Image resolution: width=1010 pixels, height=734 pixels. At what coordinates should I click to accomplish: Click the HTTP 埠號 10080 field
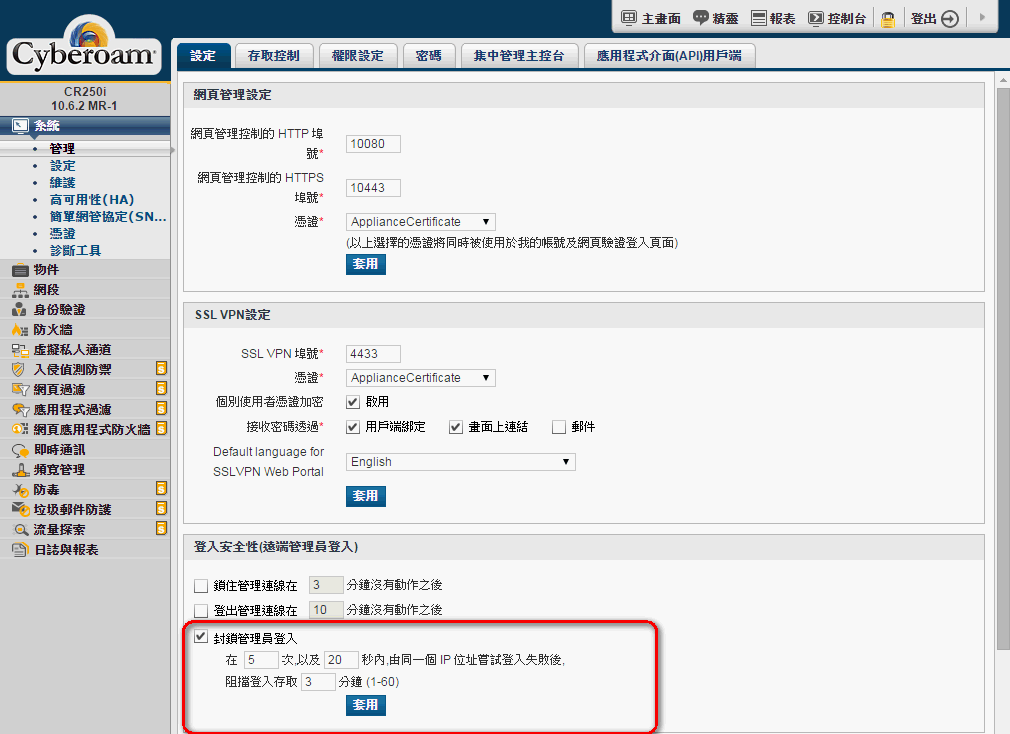[x=373, y=144]
